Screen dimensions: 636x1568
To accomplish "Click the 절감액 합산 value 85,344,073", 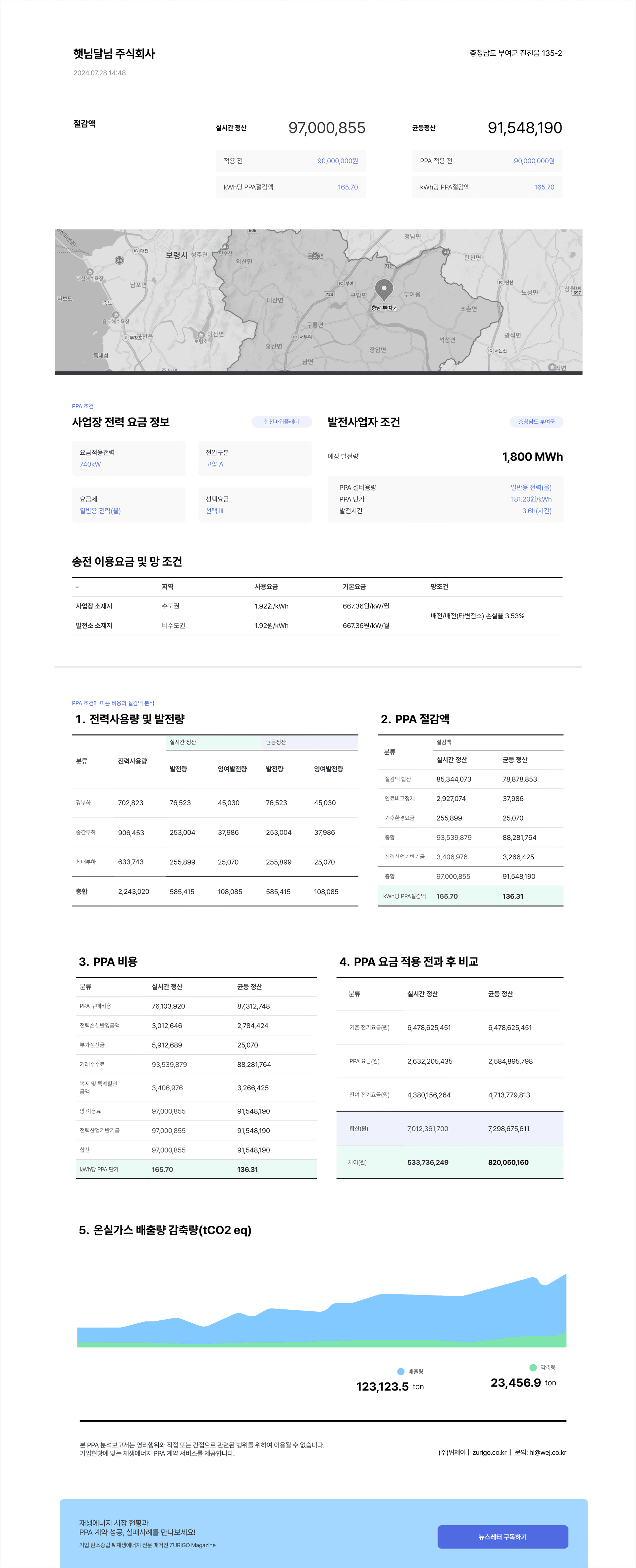I will [x=453, y=779].
